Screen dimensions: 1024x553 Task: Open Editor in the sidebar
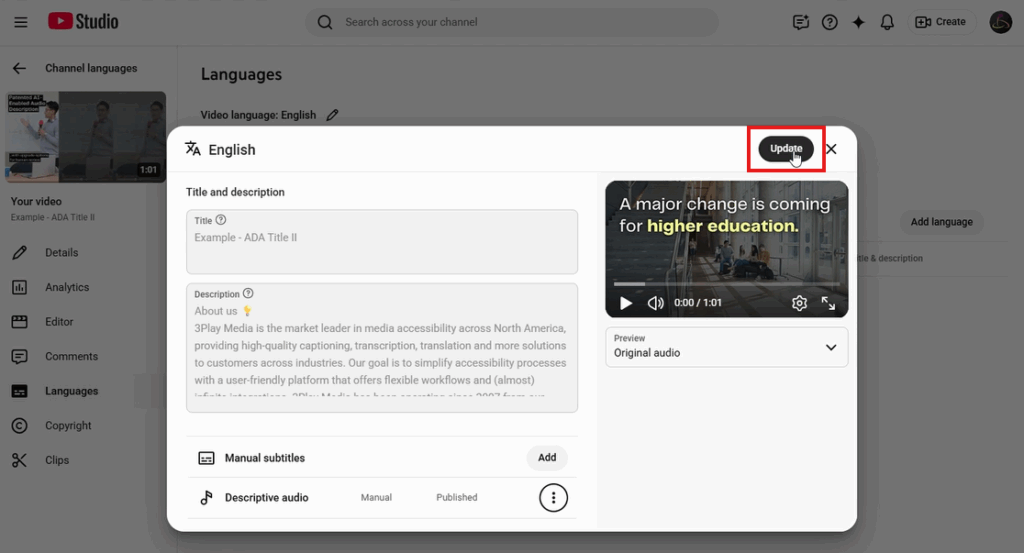tap(59, 322)
